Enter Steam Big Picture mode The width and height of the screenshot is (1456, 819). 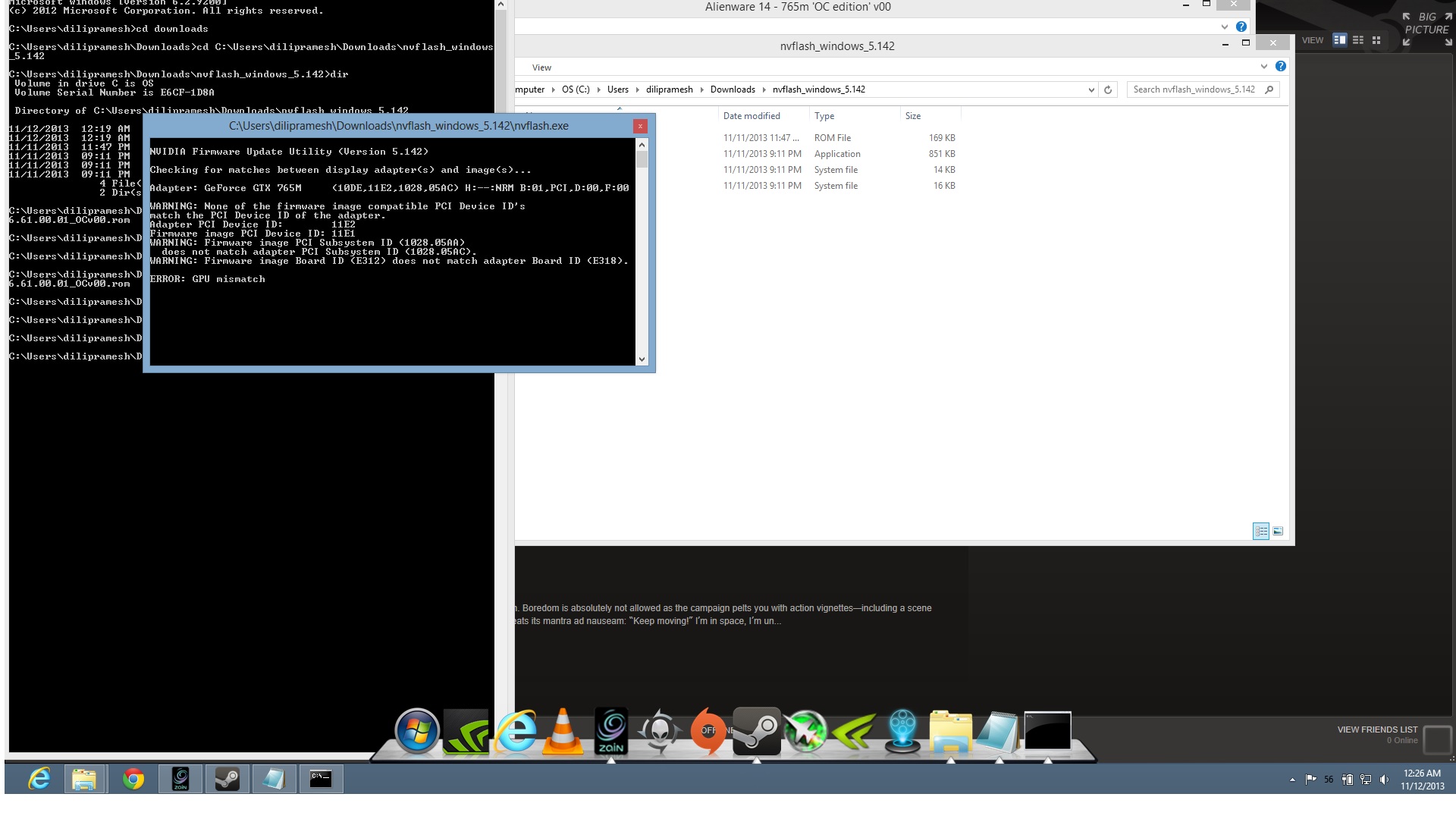tap(1426, 29)
